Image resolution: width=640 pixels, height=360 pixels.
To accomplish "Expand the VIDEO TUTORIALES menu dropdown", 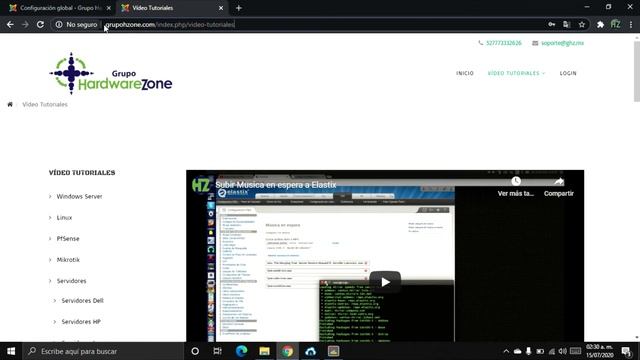I will 516,73.
